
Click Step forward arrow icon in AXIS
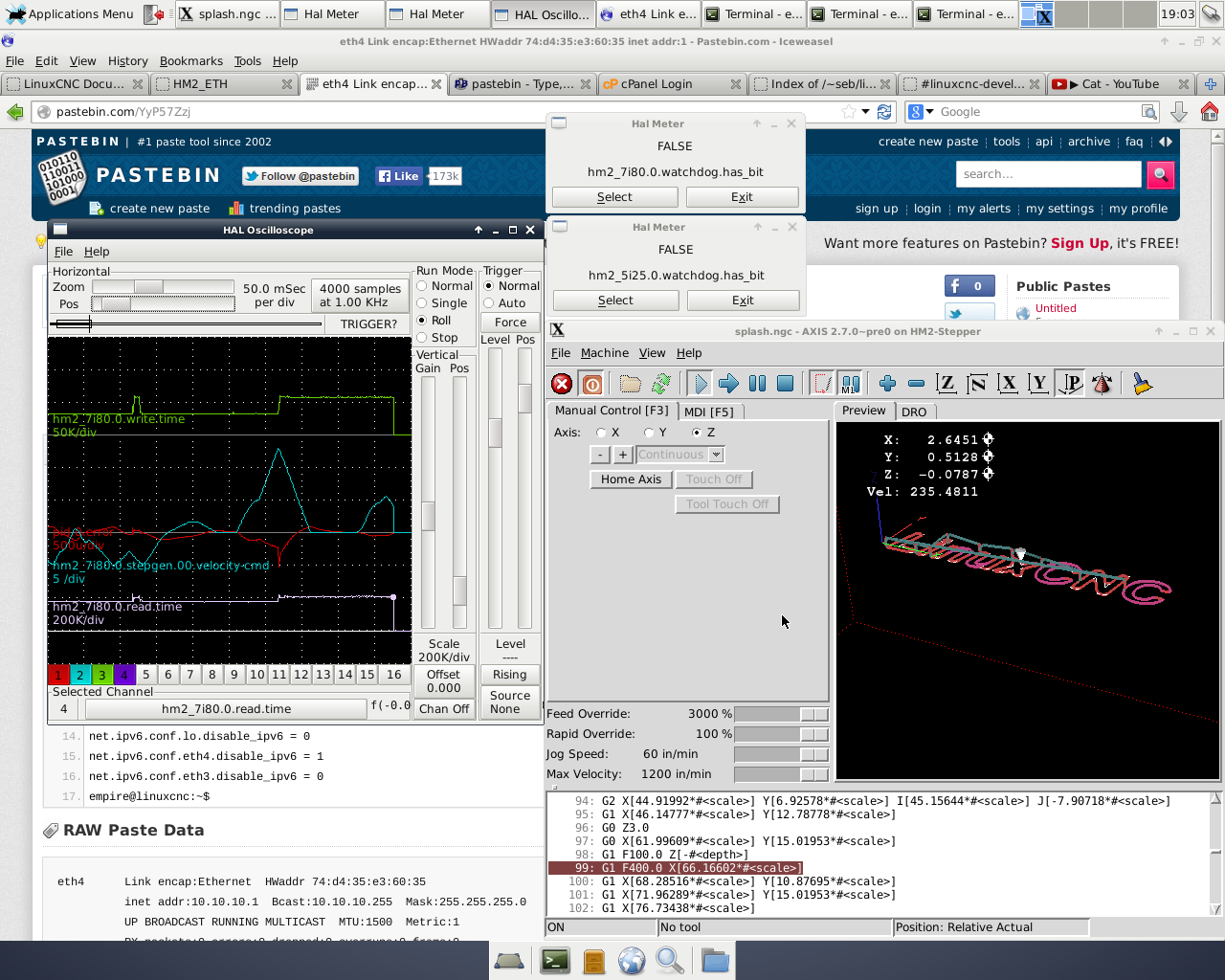point(728,384)
